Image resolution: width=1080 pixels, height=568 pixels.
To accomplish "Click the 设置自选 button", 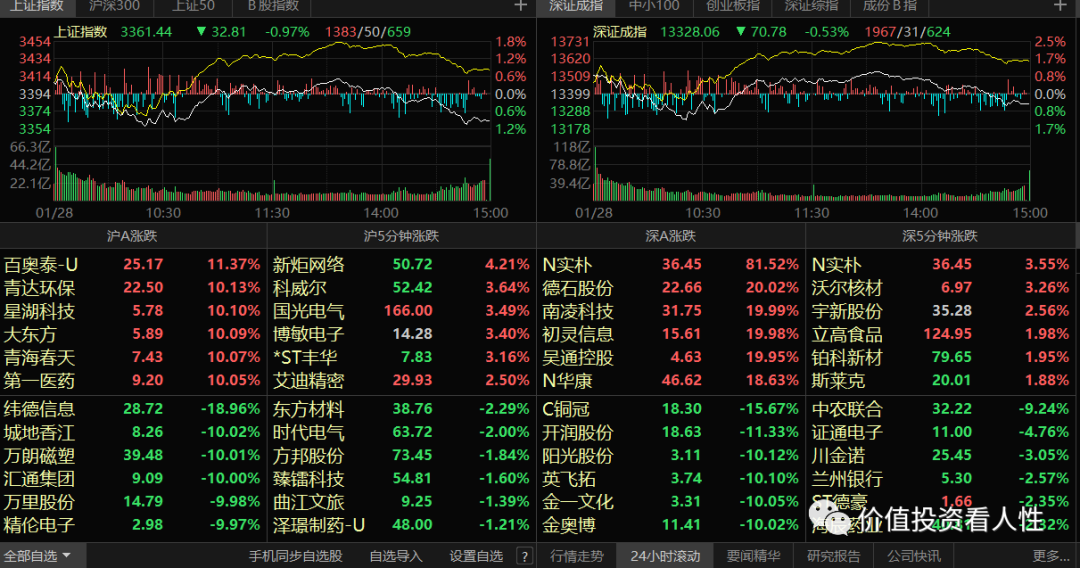I will pos(476,556).
